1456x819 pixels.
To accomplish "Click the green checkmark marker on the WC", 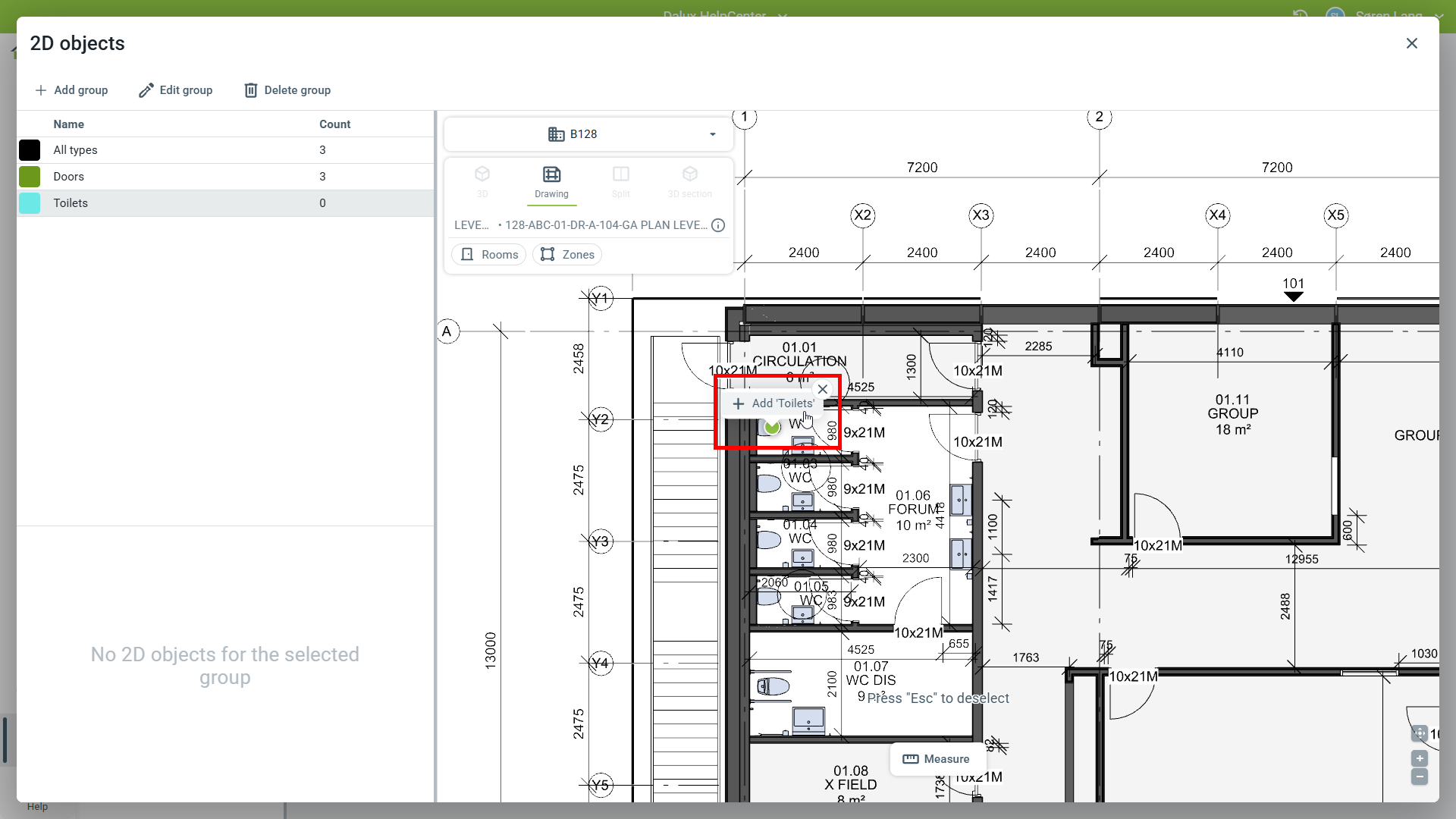I will click(x=772, y=427).
